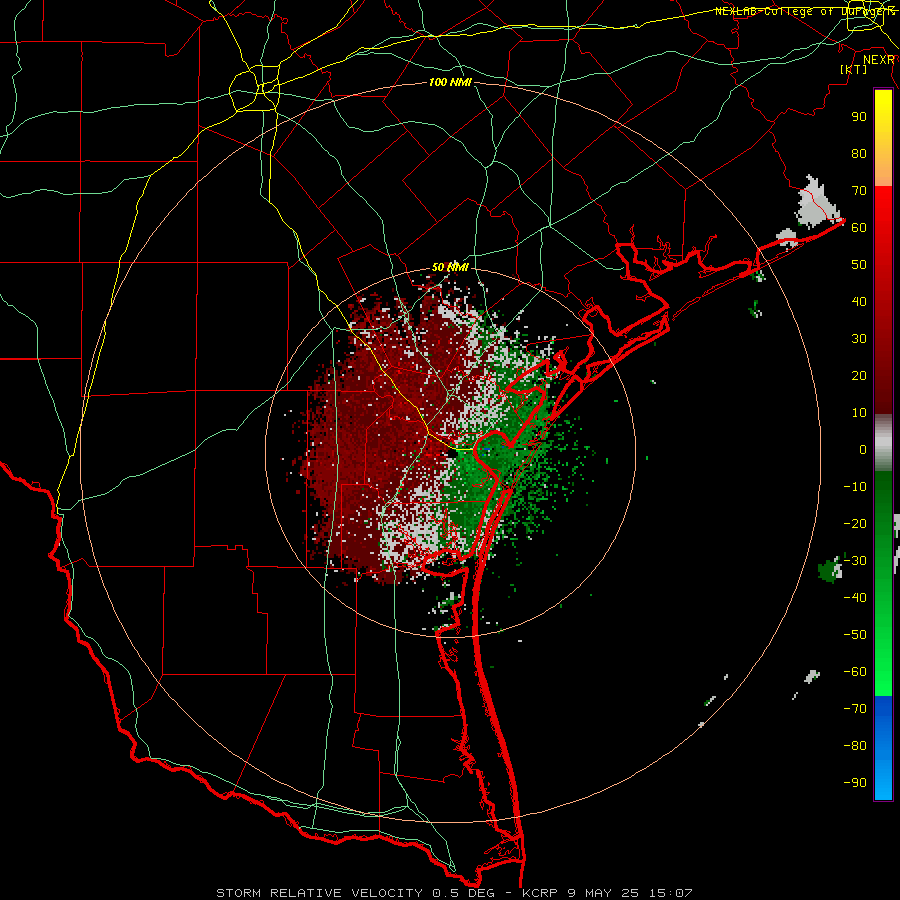Click the "100 NMI" range ring label
Screen dimensions: 900x900
click(450, 82)
